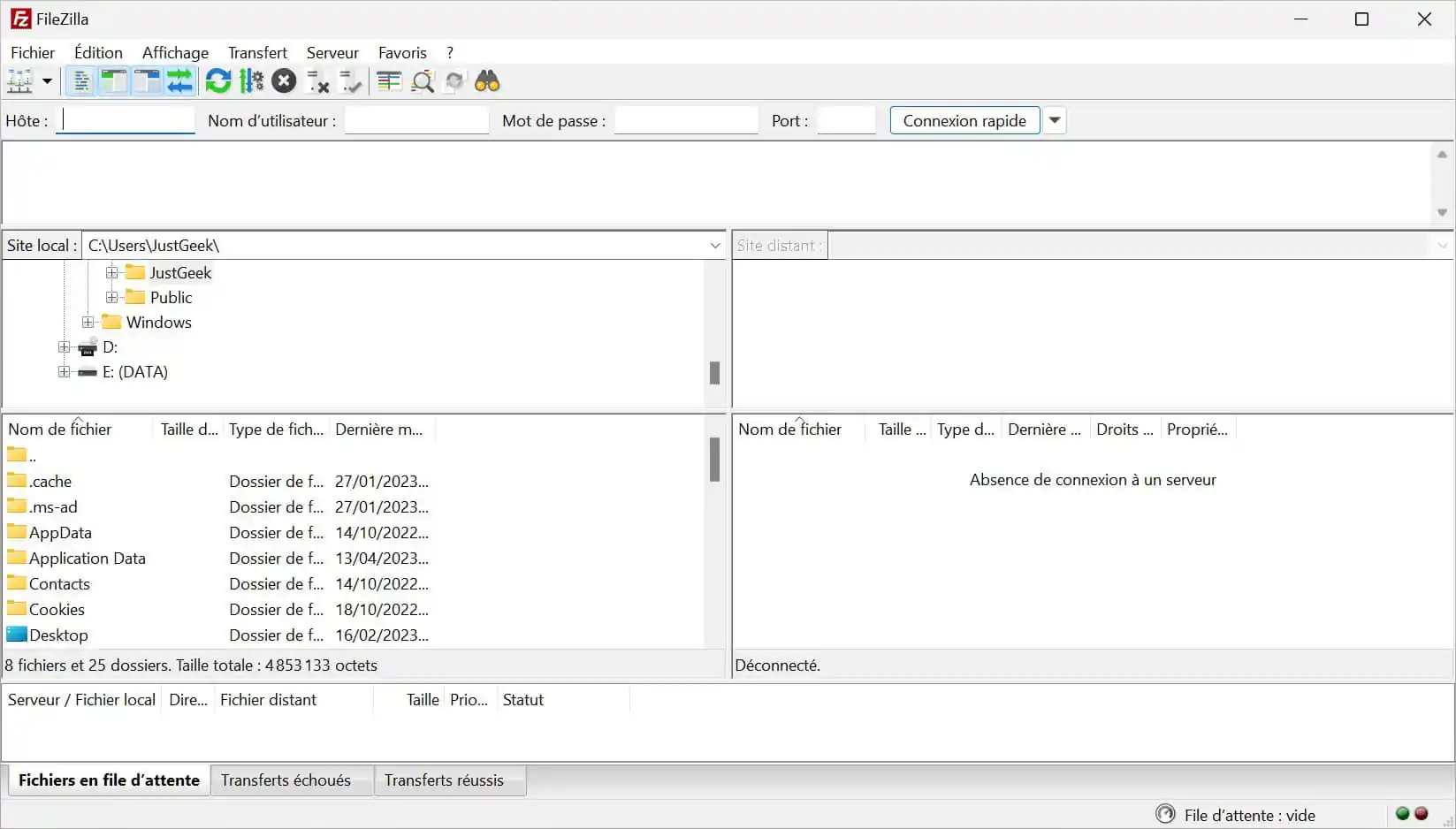Click the local tree scrollbar thumb
This screenshot has height=829, width=1456.
coord(714,373)
